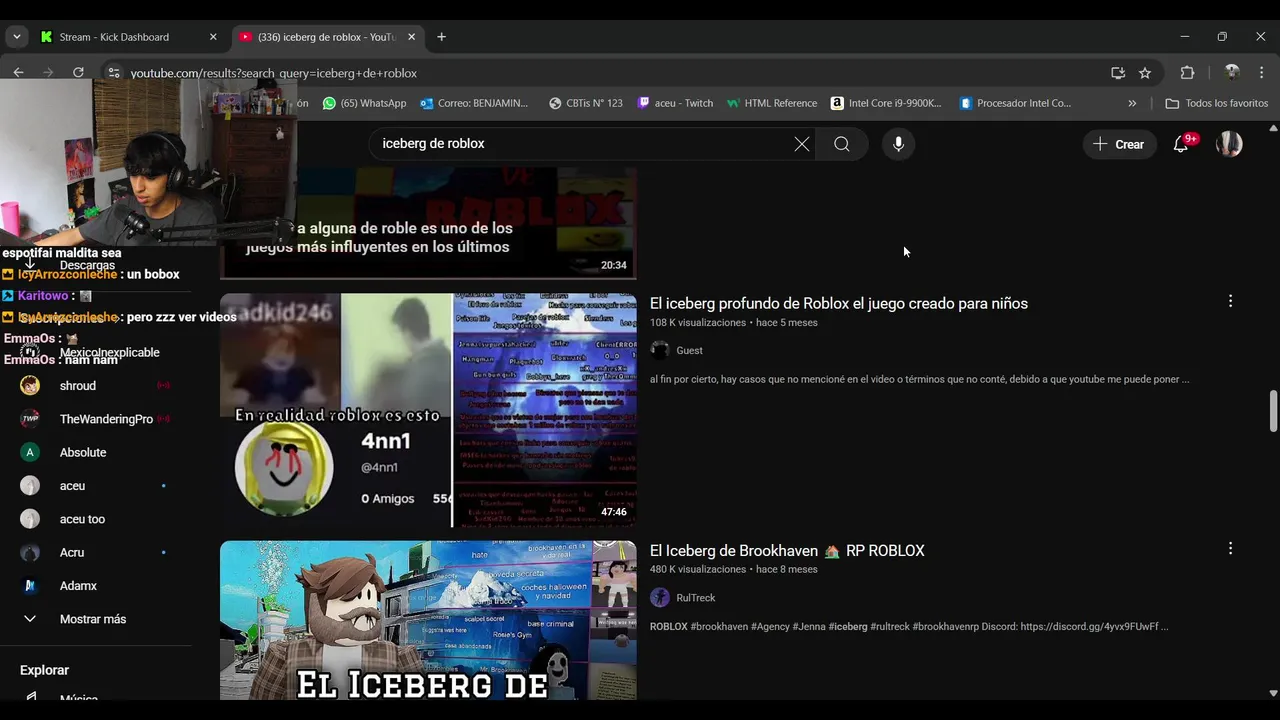View site information icon in address bar
Viewport: 1280px width, 720px height.
tap(114, 73)
